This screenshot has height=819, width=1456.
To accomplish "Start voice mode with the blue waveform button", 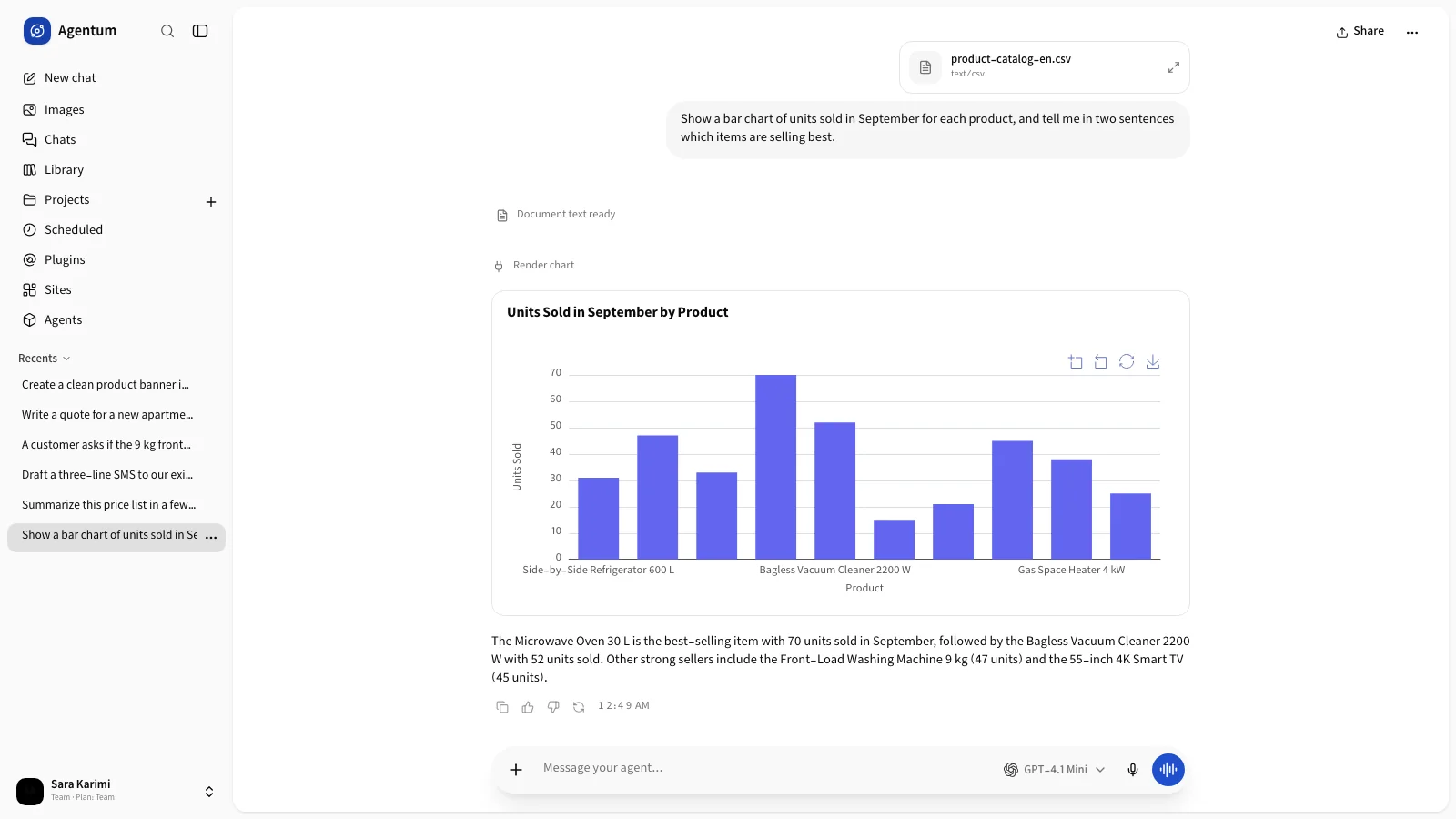I will coord(1168,770).
